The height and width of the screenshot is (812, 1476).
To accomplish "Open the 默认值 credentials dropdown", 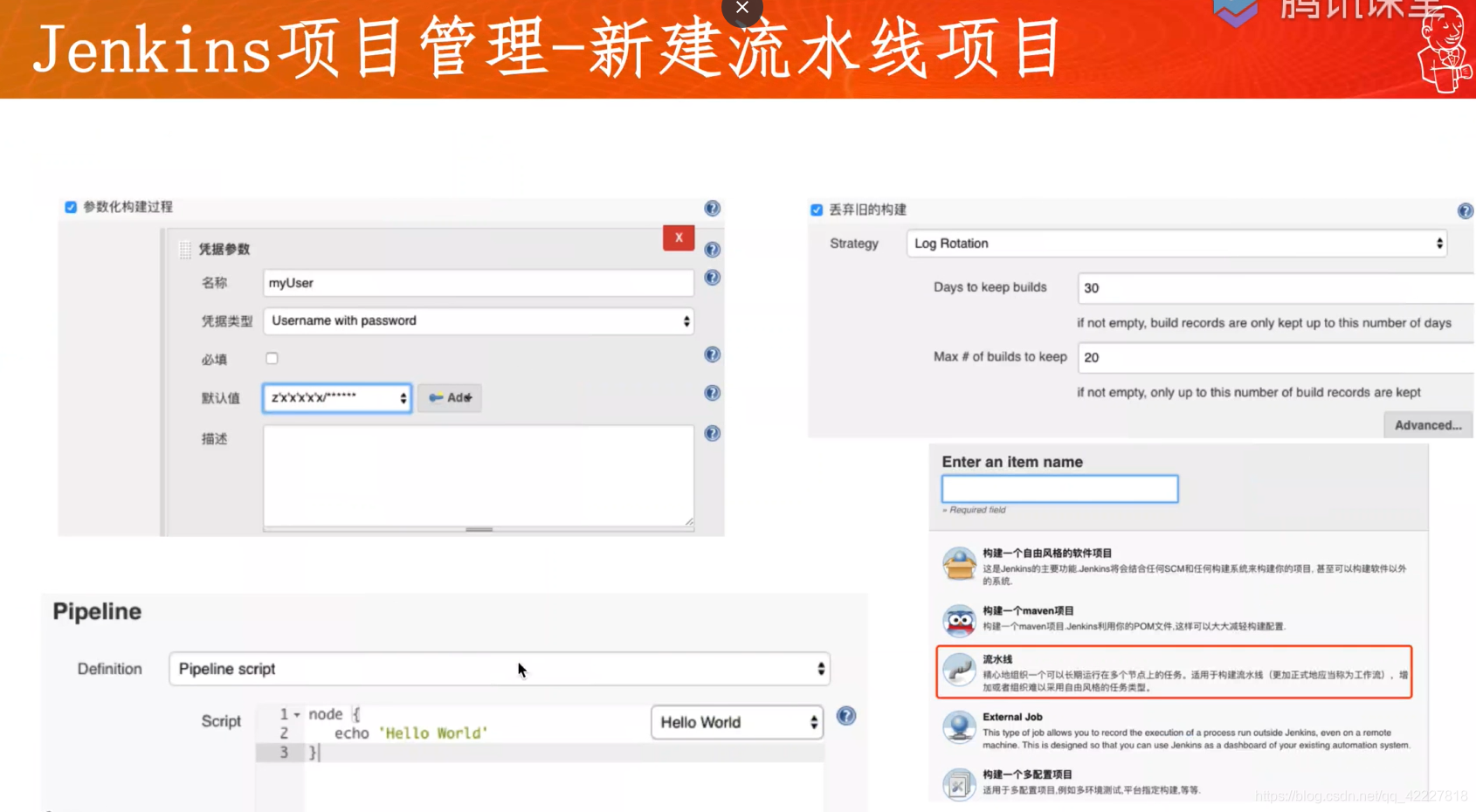I will (337, 398).
